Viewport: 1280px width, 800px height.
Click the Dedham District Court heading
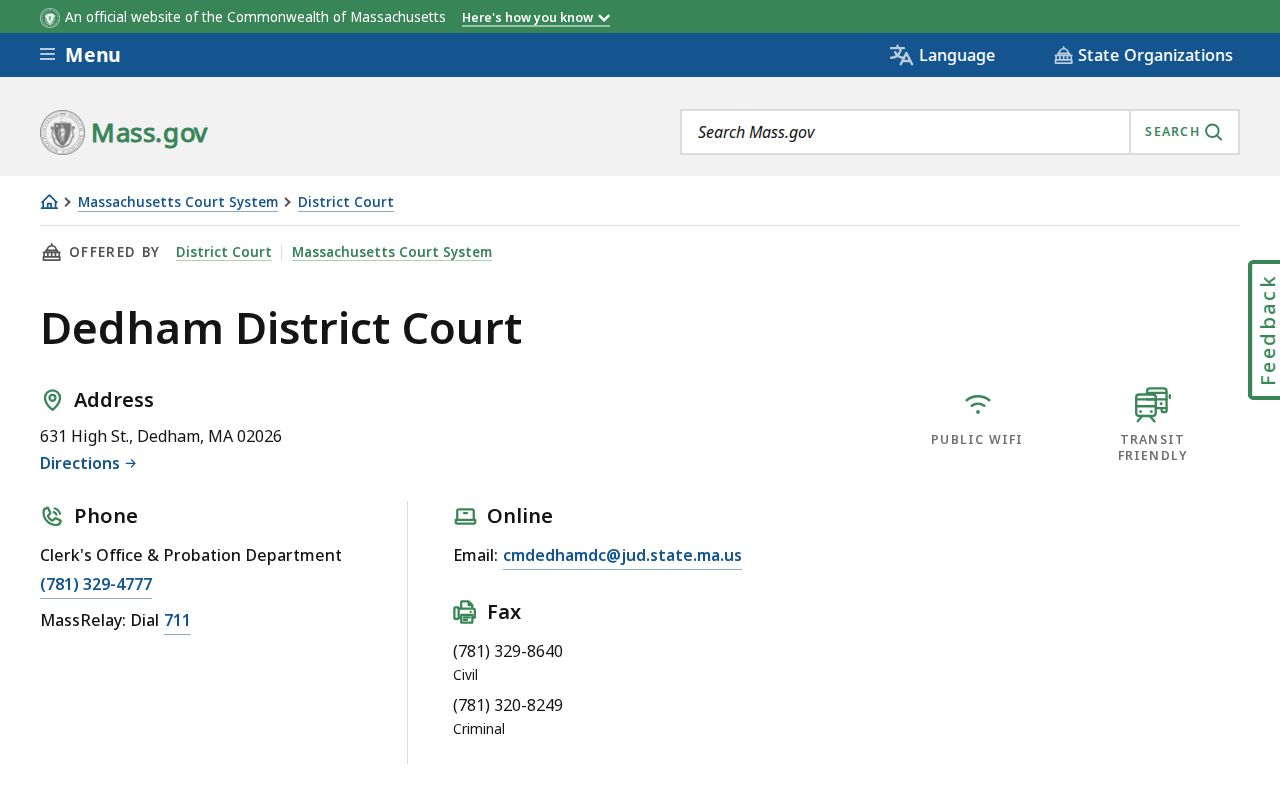281,328
